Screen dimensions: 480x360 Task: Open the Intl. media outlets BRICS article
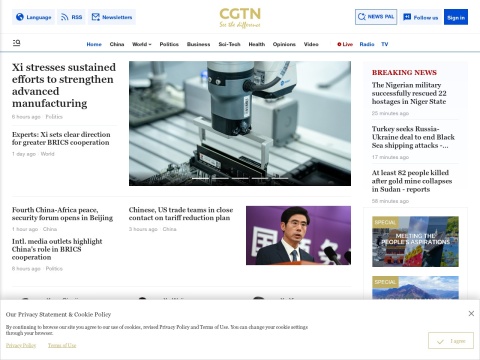pos(57,249)
